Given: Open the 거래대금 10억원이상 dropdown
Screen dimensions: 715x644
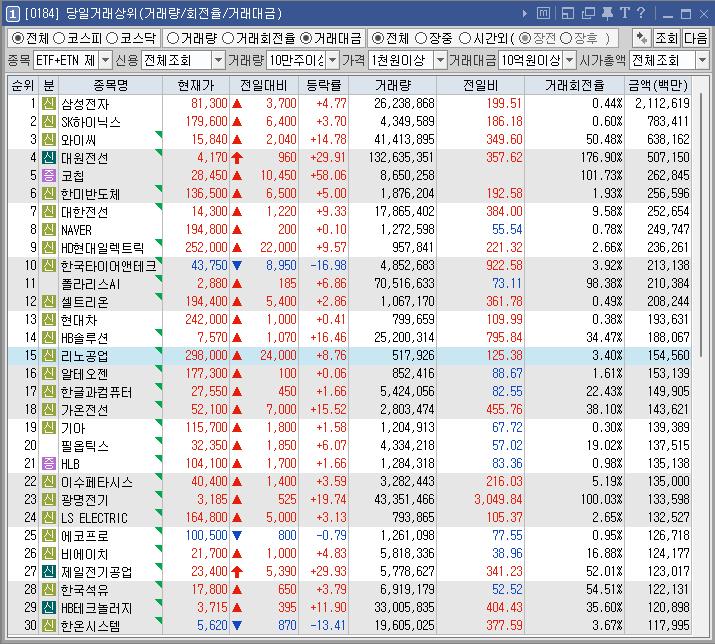Looking at the screenshot, I should tap(570, 60).
